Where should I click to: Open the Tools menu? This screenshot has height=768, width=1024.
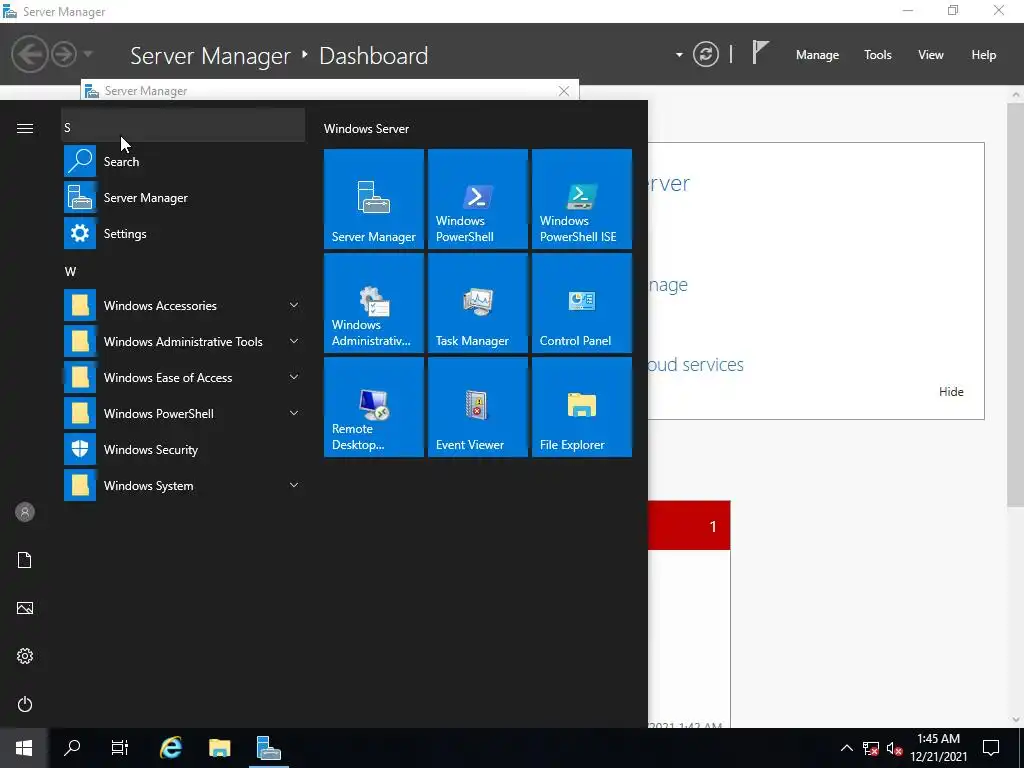tap(878, 55)
